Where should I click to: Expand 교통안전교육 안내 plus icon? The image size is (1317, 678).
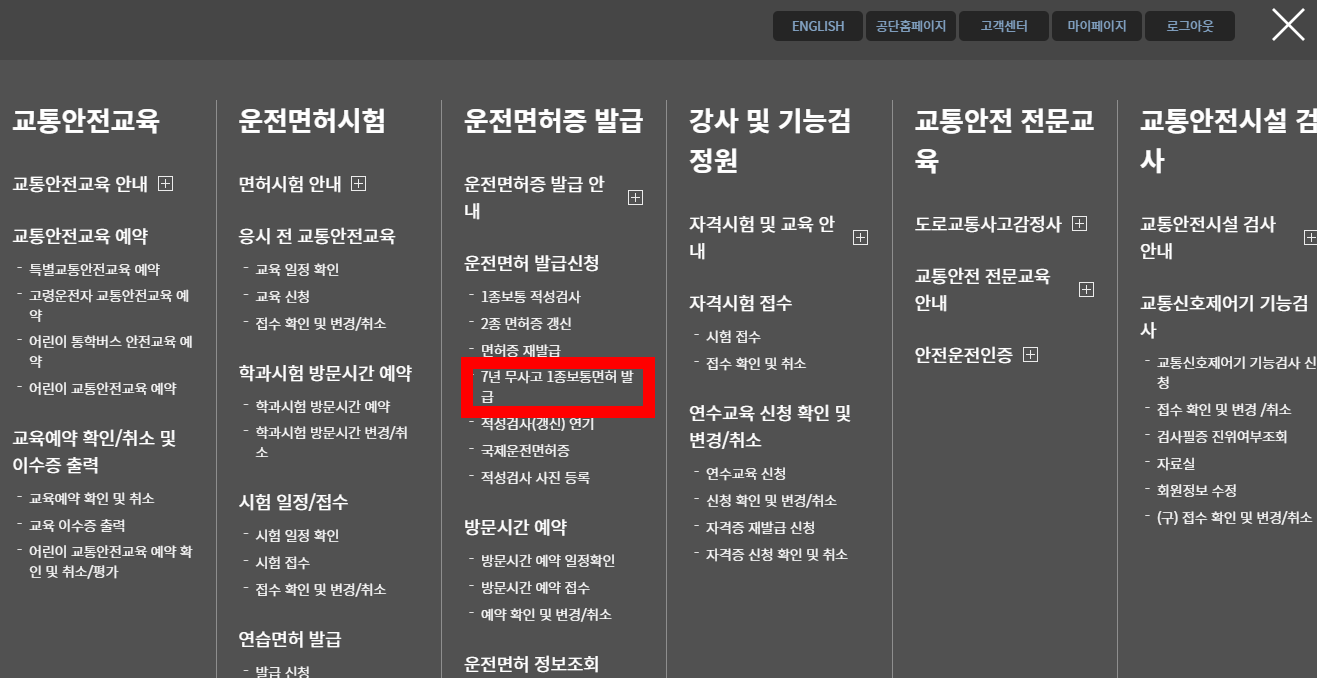[165, 184]
